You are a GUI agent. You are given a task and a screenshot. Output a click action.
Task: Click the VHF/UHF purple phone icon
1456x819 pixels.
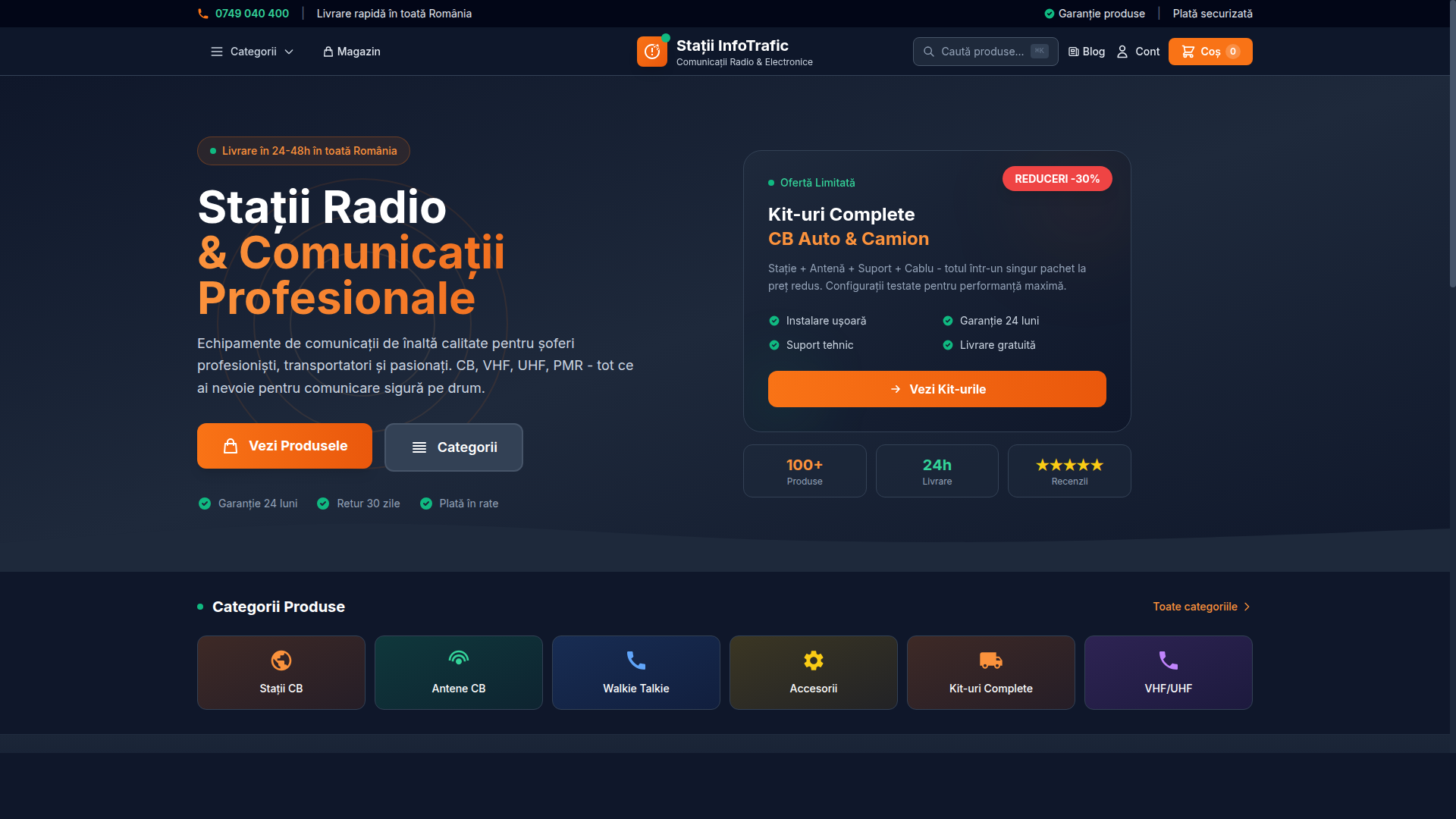tap(1168, 660)
